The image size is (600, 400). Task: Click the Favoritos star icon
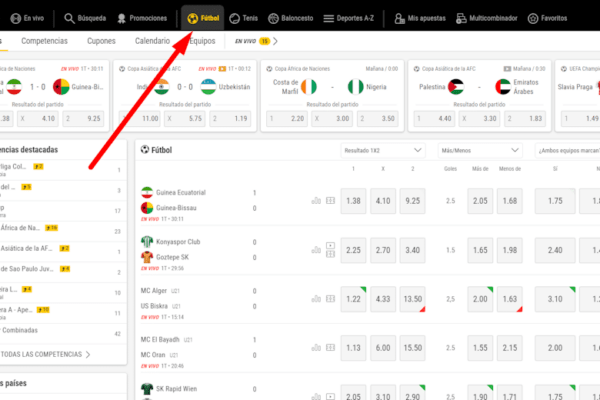pyautogui.click(x=533, y=18)
